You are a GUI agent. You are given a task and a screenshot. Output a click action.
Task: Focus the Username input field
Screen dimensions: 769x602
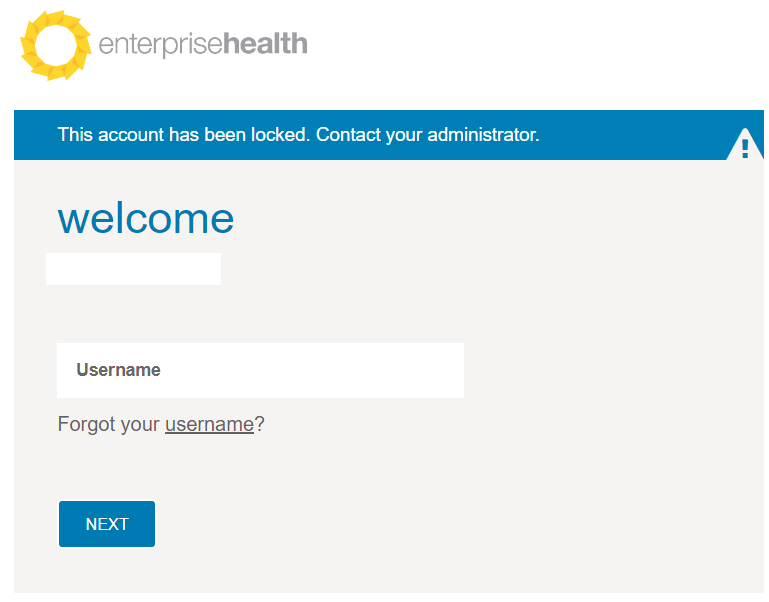pos(260,370)
